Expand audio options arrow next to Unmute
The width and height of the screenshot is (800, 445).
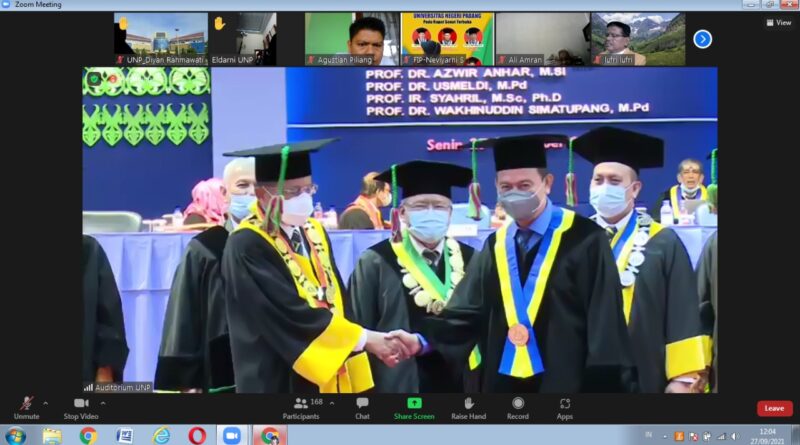pyautogui.click(x=45, y=403)
